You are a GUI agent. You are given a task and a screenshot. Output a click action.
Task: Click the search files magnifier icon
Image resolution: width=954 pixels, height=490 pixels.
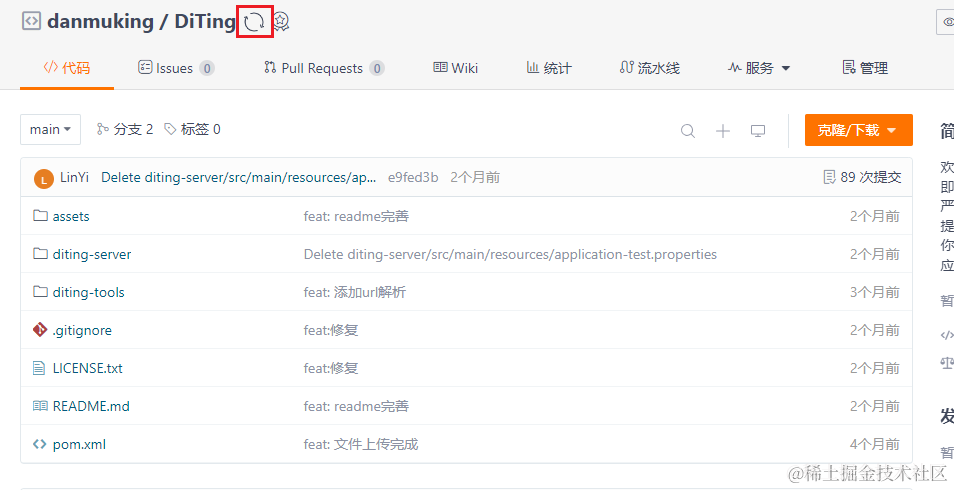(x=688, y=131)
